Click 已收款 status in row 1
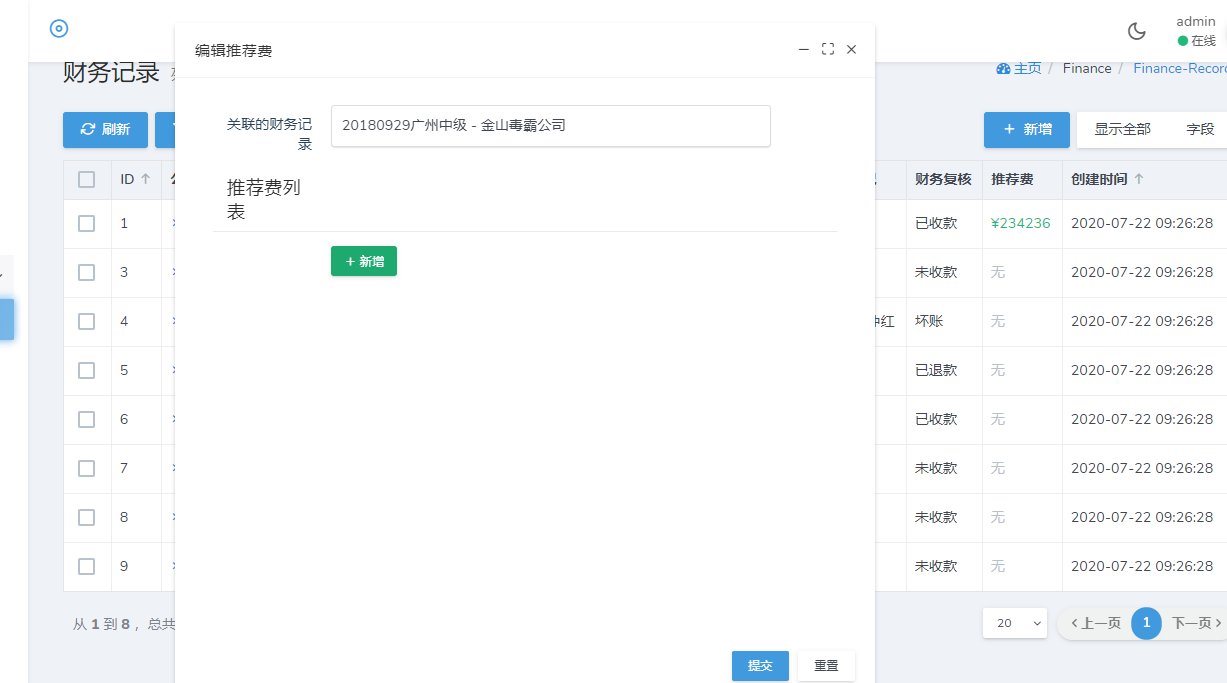This screenshot has width=1227, height=683. 936,224
